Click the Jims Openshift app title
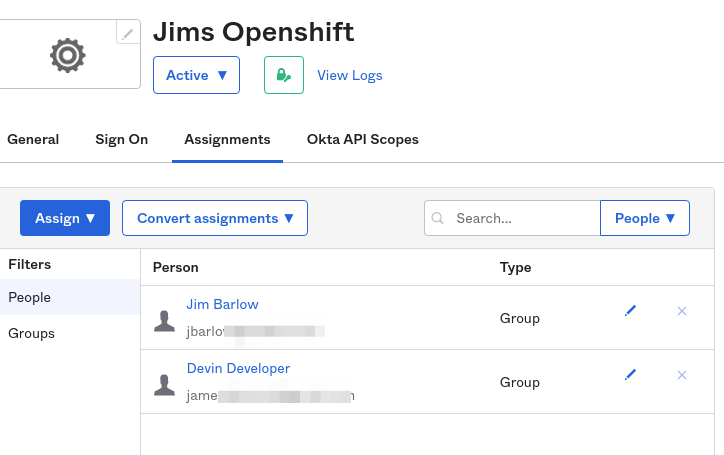Viewport: 724px width, 455px height. (253, 32)
